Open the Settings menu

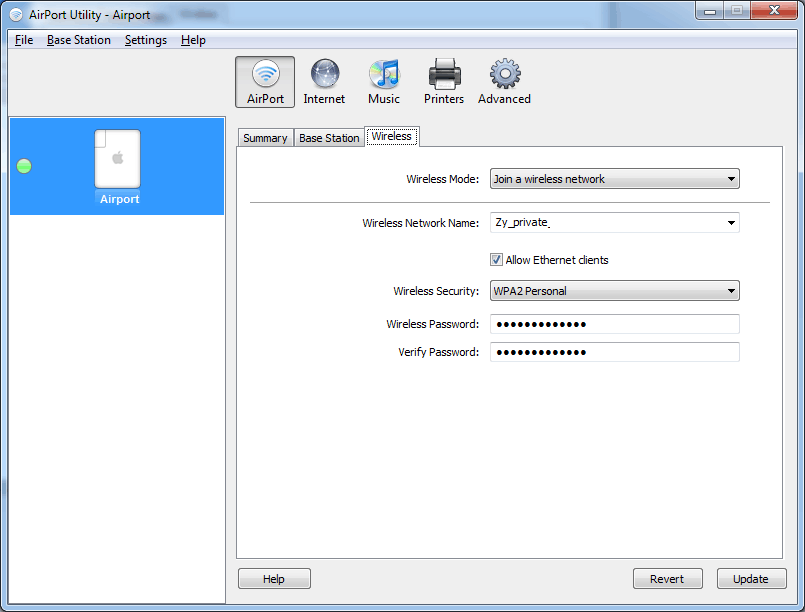pyautogui.click(x=146, y=40)
